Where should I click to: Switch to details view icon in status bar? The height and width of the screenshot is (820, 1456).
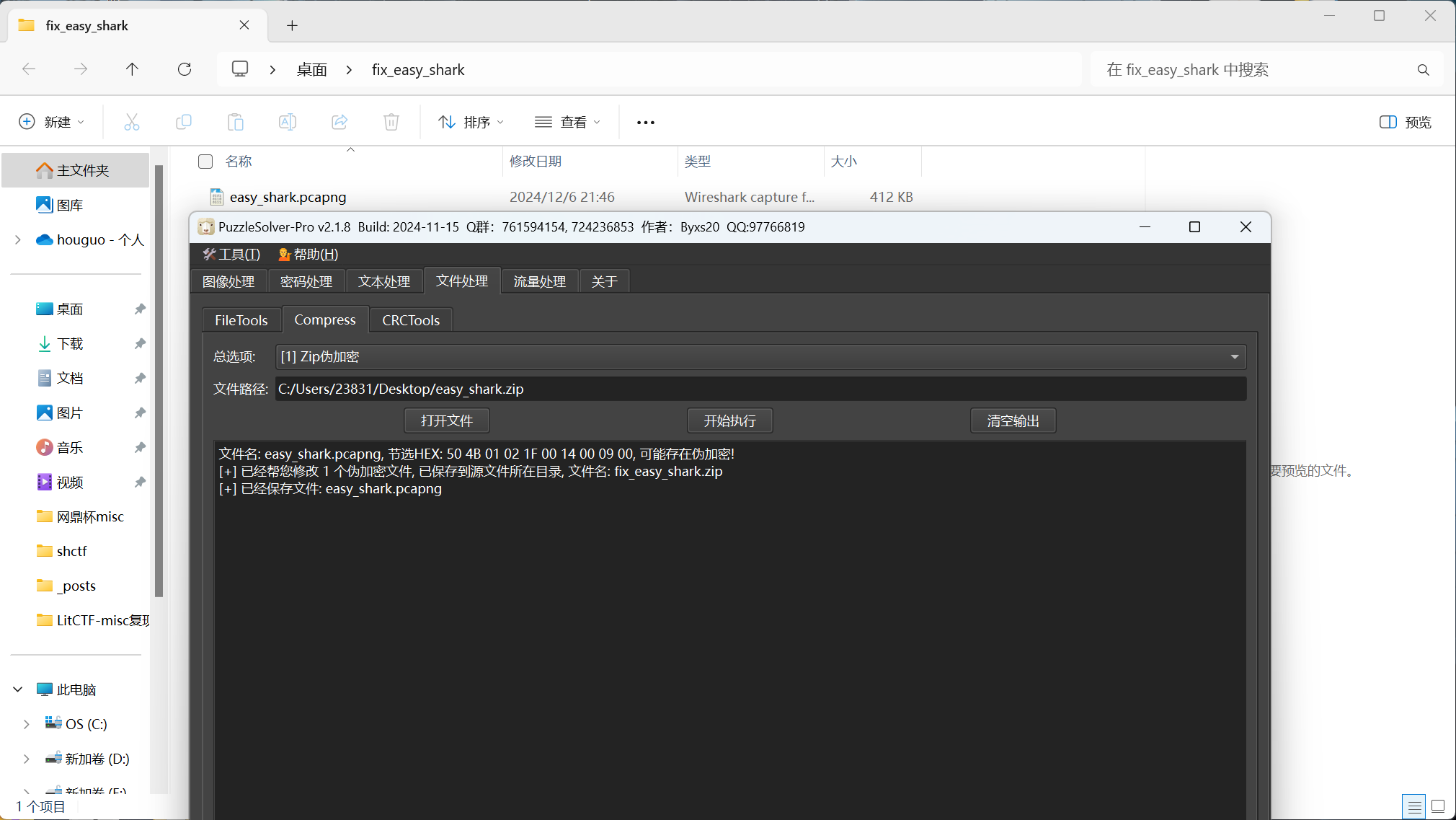coord(1414,807)
